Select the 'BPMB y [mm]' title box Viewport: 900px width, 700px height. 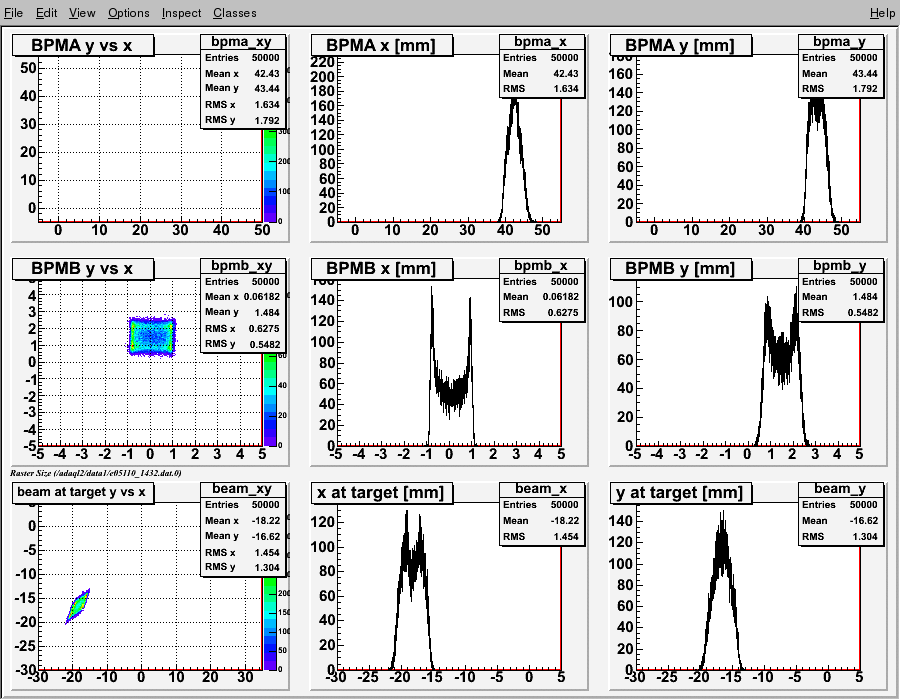pyautogui.click(x=680, y=269)
